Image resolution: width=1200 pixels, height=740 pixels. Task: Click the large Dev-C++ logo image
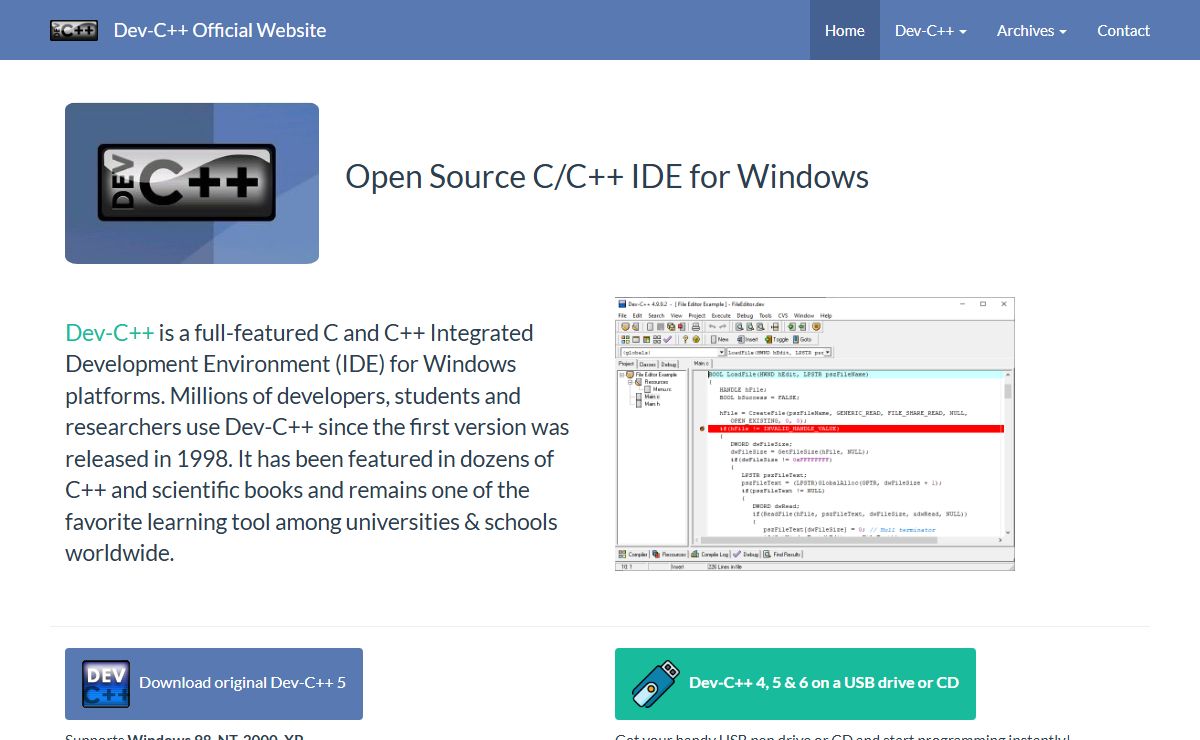tap(192, 183)
